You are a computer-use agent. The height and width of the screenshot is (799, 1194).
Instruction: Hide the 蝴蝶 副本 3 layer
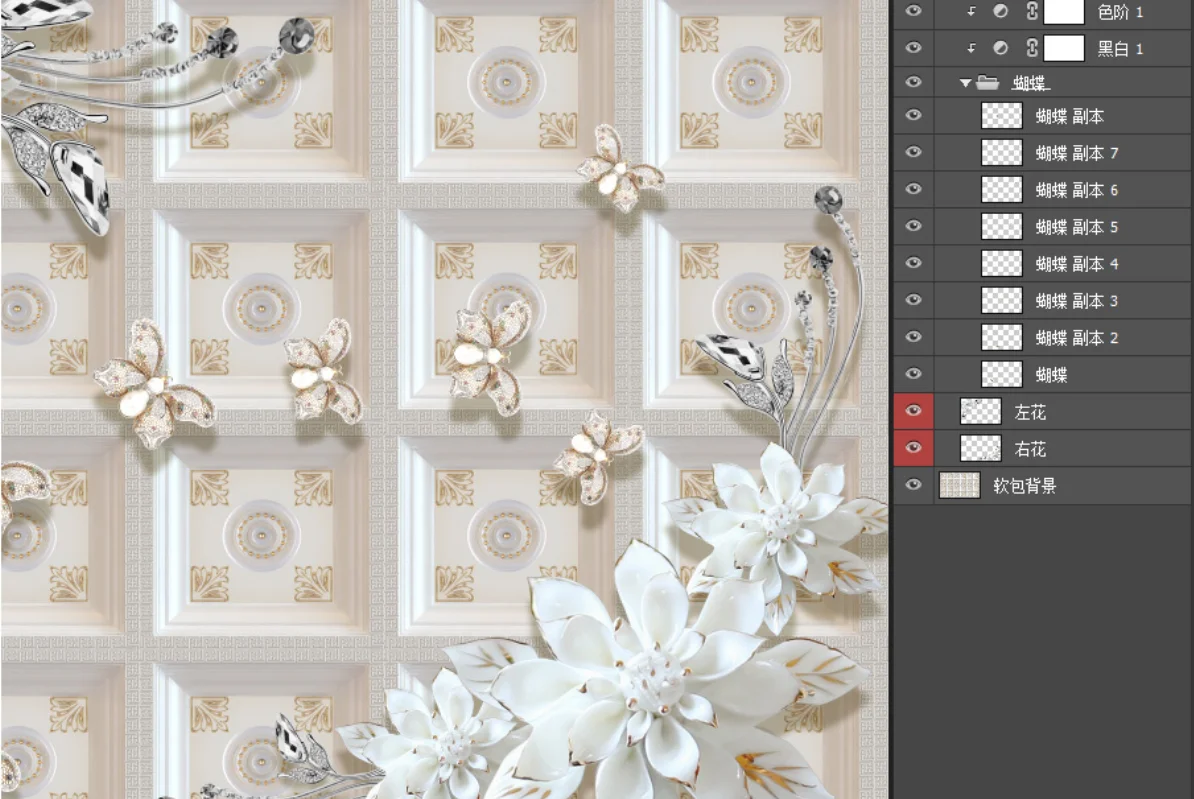click(x=913, y=299)
